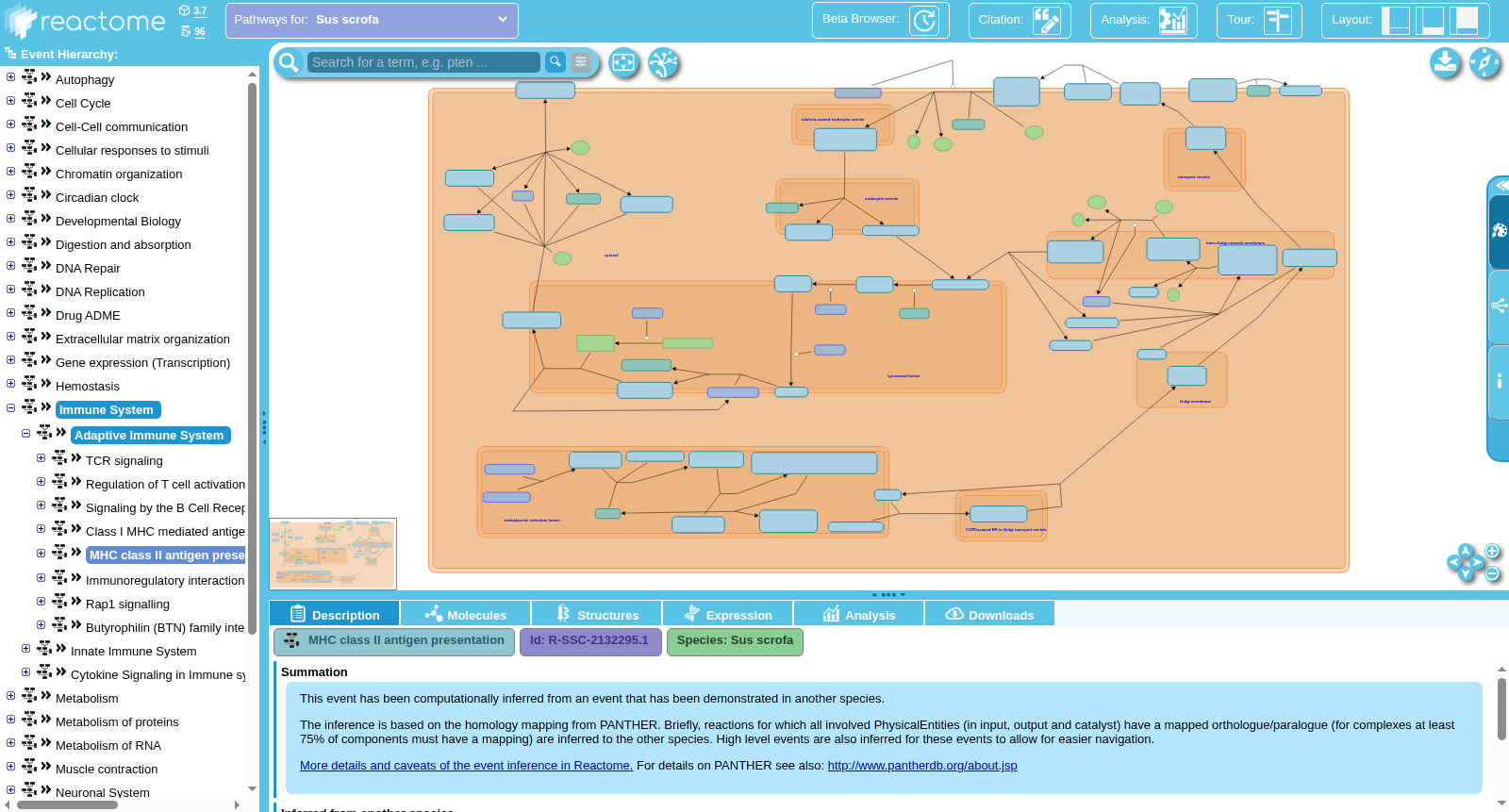The width and height of the screenshot is (1509, 812).
Task: Open the event inference caveats link
Action: pyautogui.click(x=466, y=766)
